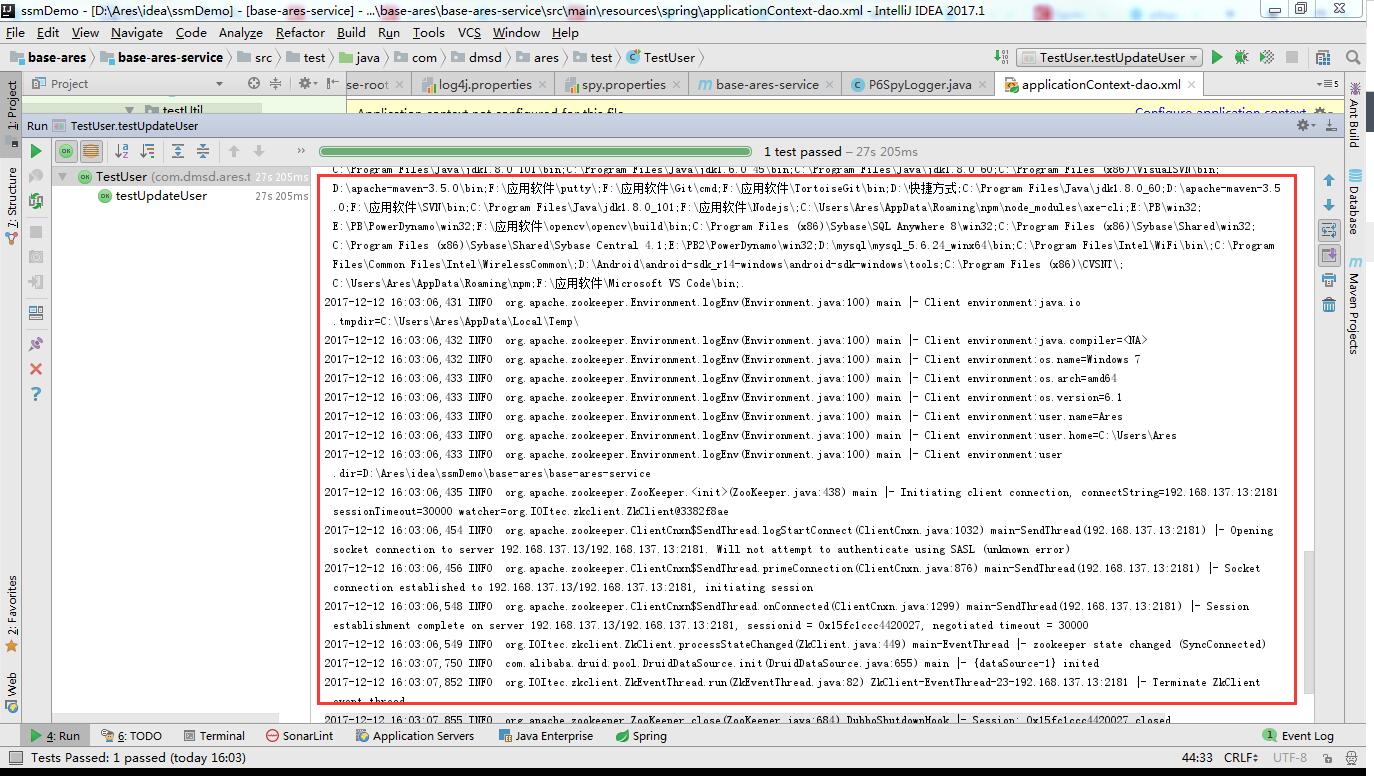
Task: Close the Run tab with red X icon
Action: click(x=36, y=369)
